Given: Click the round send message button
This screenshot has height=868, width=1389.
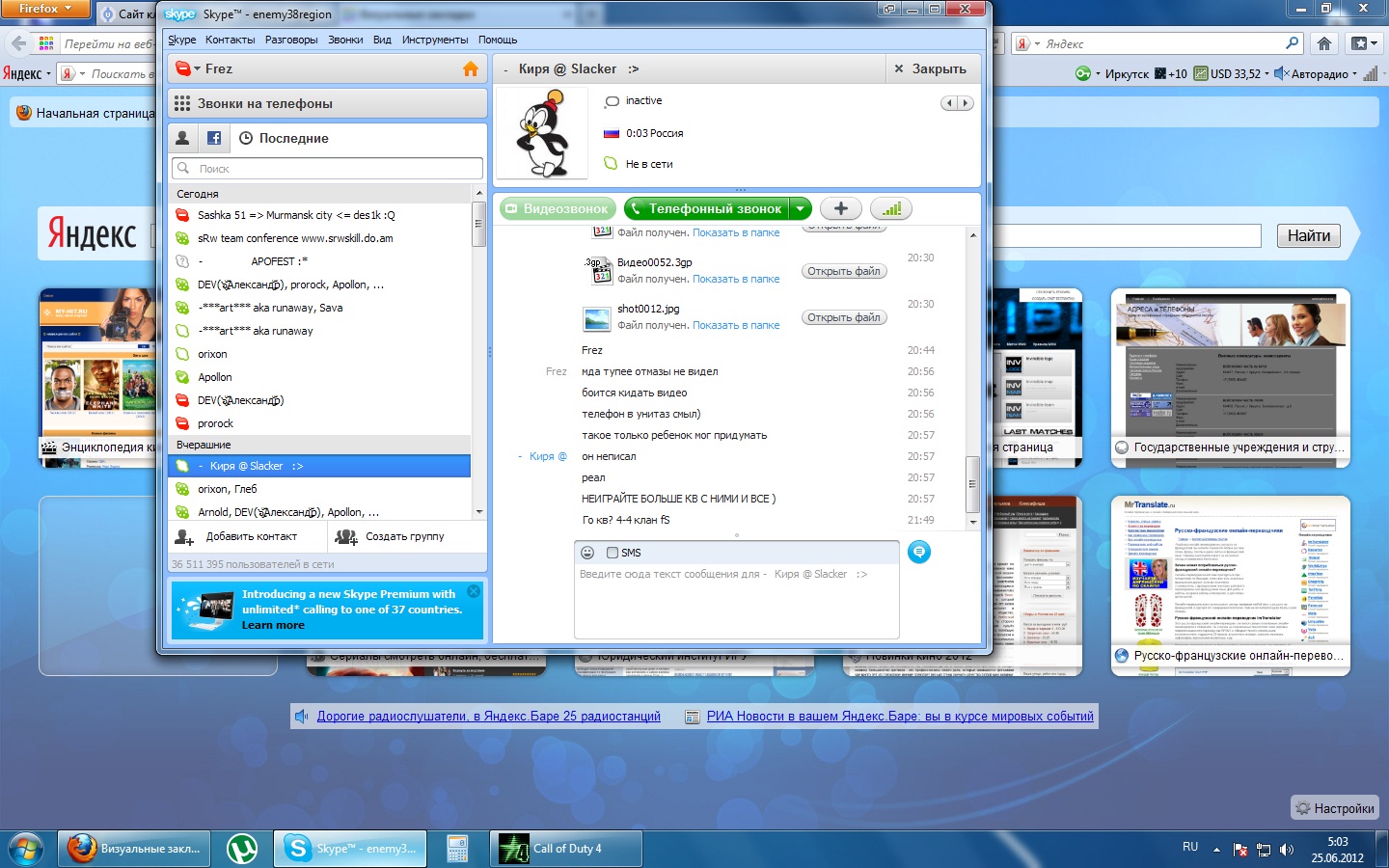Looking at the screenshot, I should click(x=919, y=552).
